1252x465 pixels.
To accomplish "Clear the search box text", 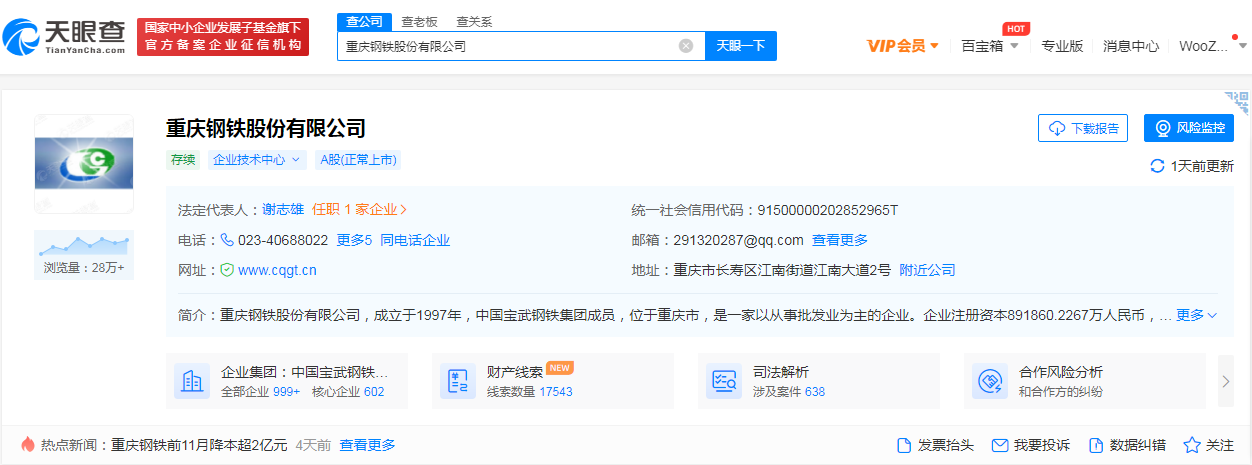I will pyautogui.click(x=686, y=46).
